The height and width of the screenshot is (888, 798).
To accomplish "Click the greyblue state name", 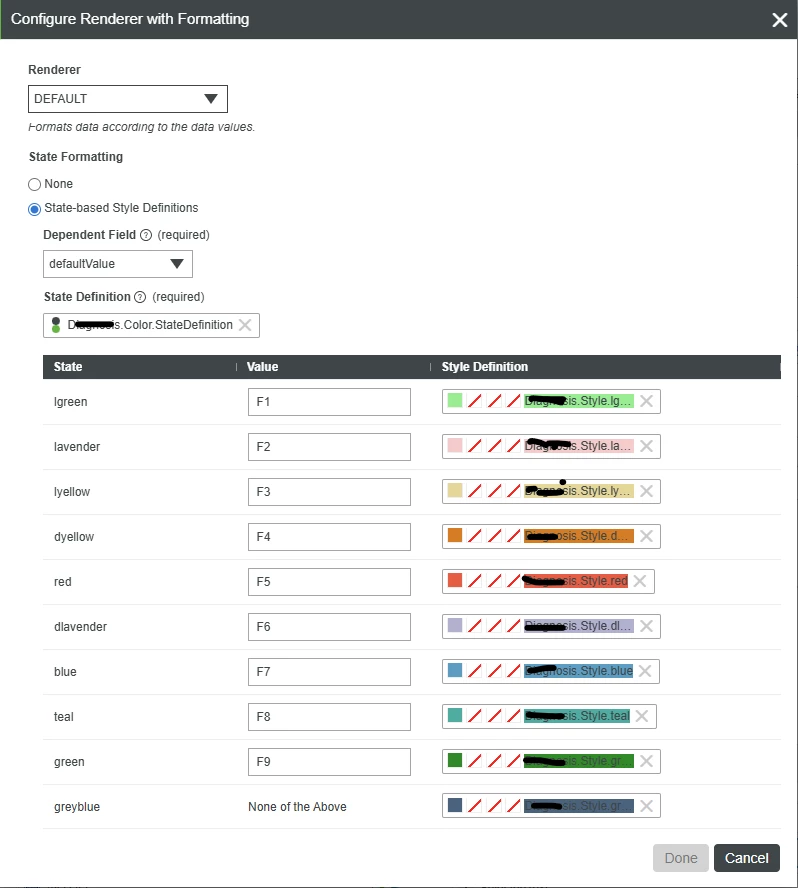I will pos(77,807).
